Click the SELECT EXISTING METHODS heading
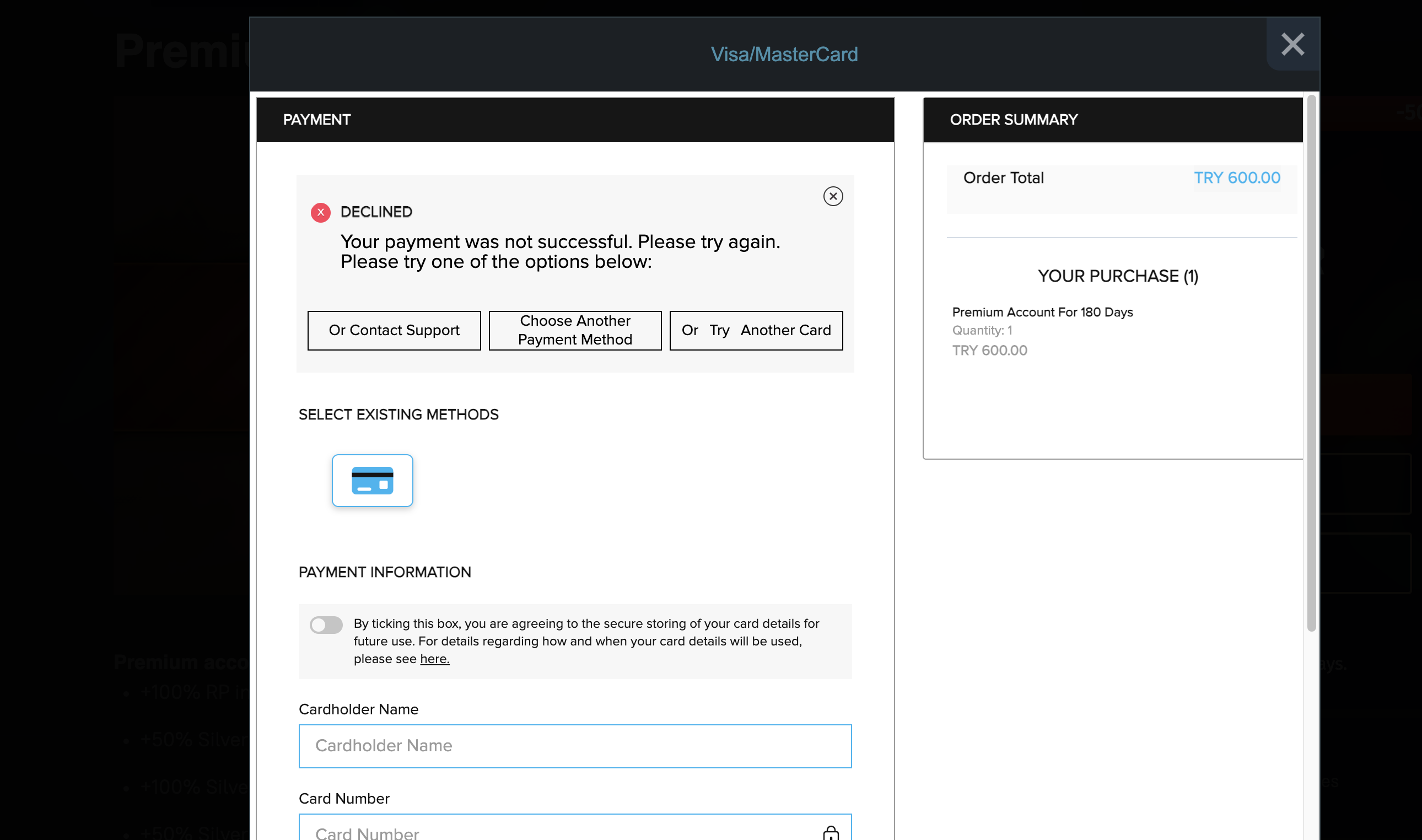 pos(398,414)
